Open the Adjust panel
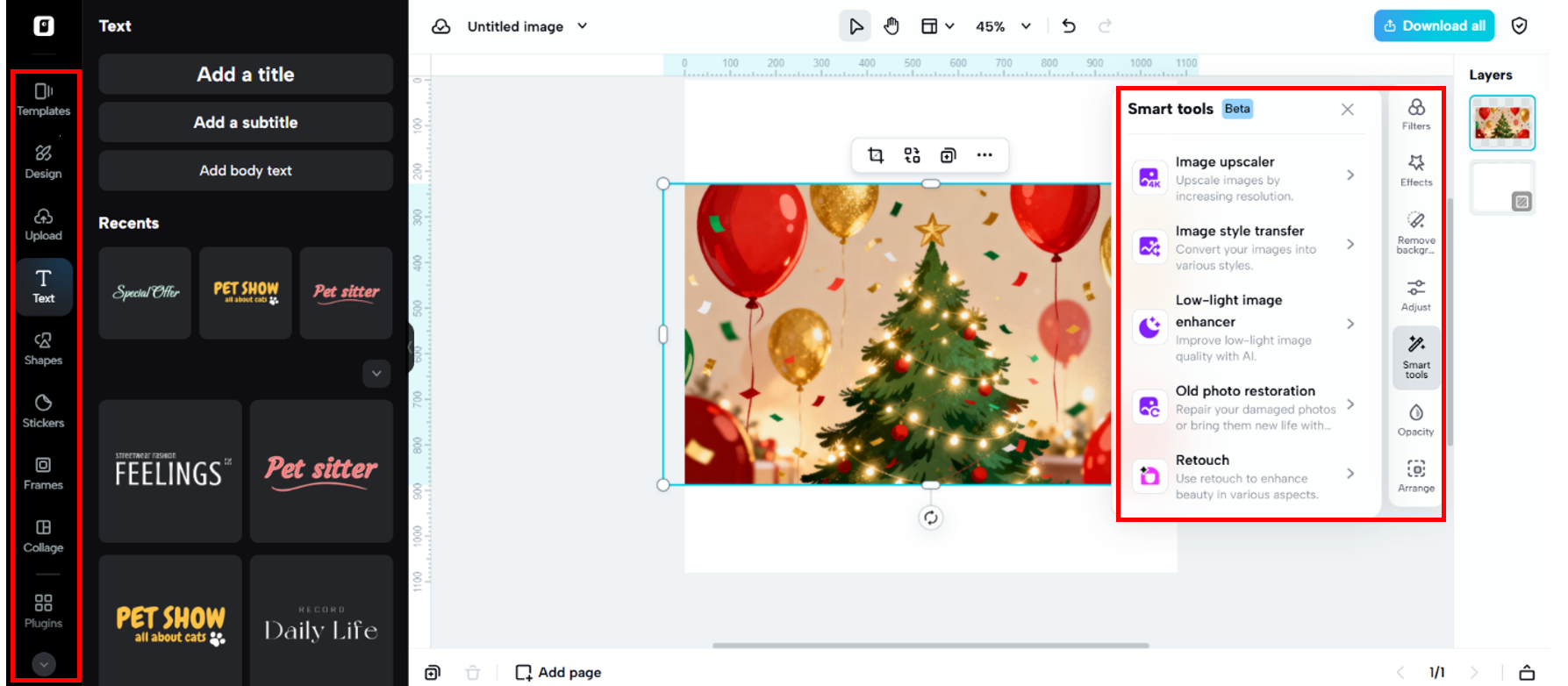 (1416, 296)
